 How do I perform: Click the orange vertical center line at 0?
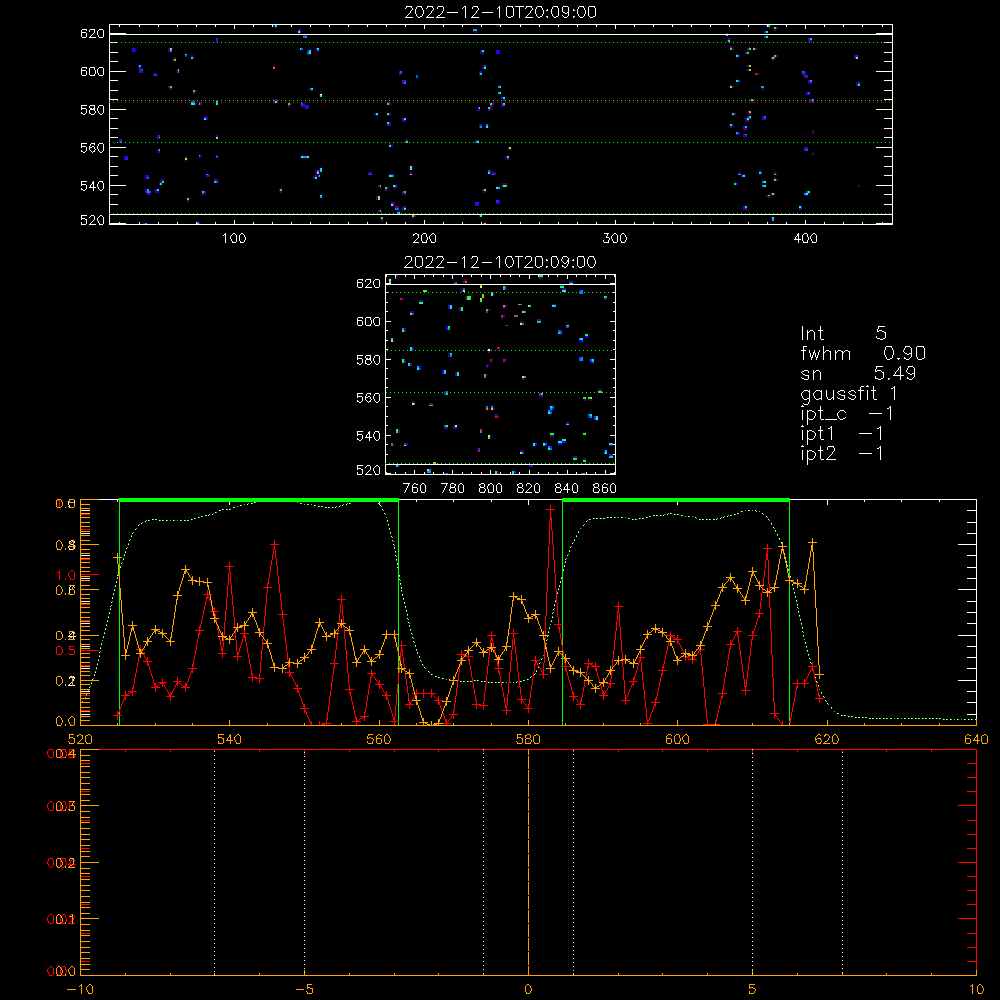(528, 862)
